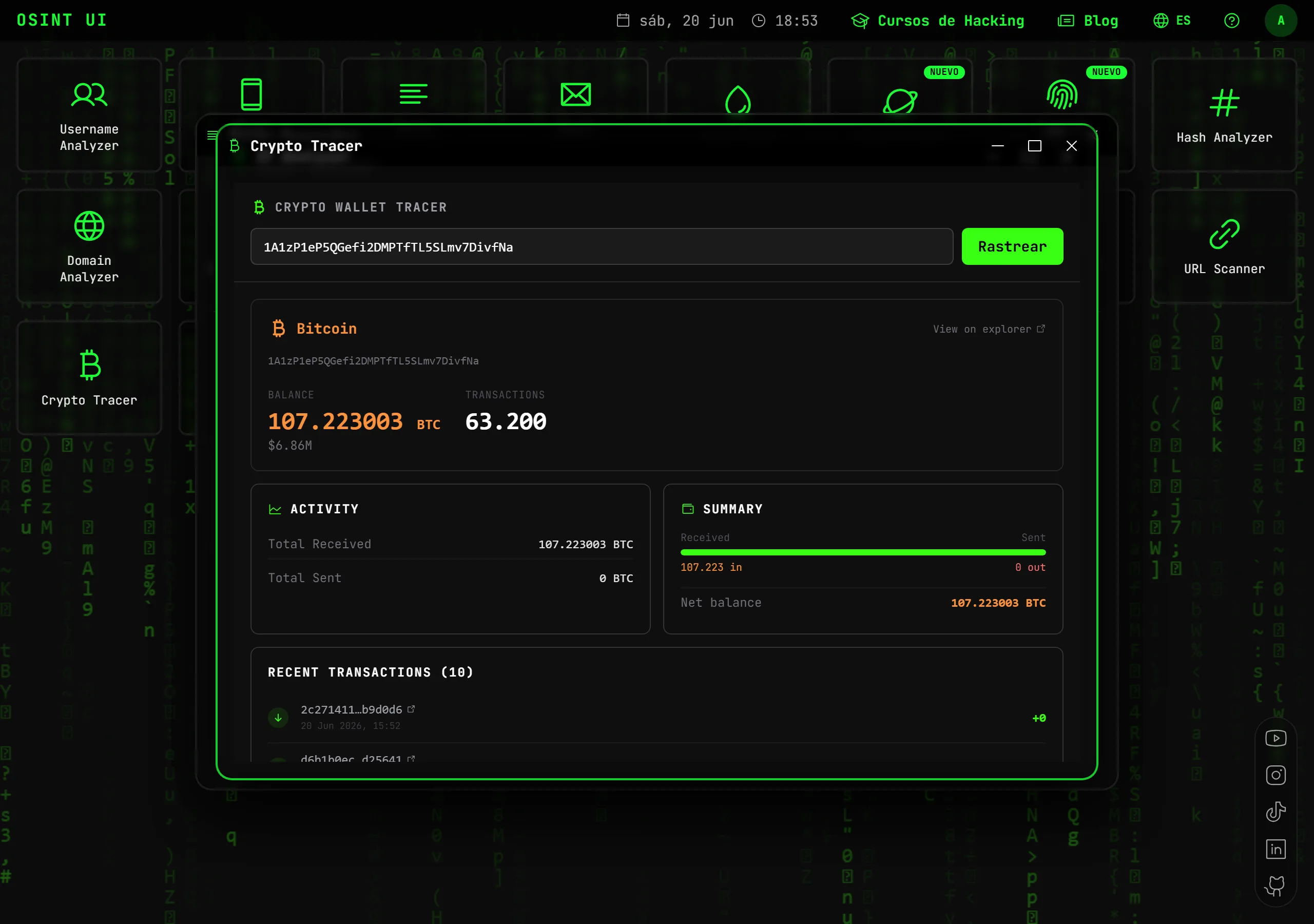
Task: Open Crypto Tracer desktop shortcut
Action: [89, 377]
